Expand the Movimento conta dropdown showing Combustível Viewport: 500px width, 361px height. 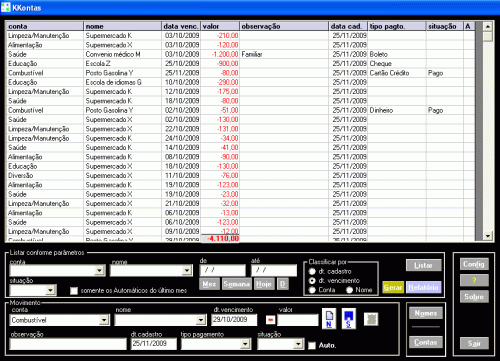[x=104, y=320]
